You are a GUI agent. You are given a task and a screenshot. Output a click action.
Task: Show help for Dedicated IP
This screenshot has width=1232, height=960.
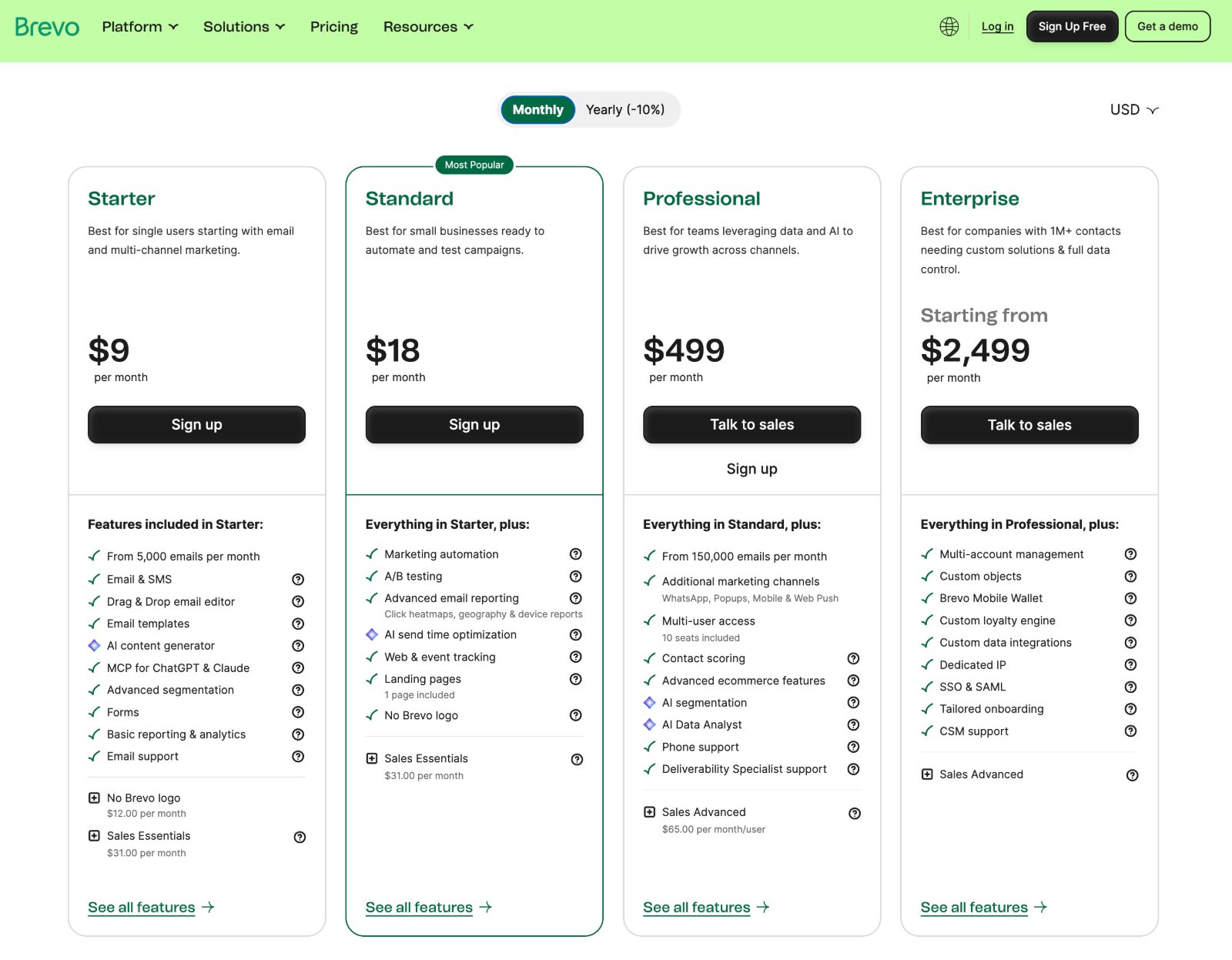tap(1130, 665)
